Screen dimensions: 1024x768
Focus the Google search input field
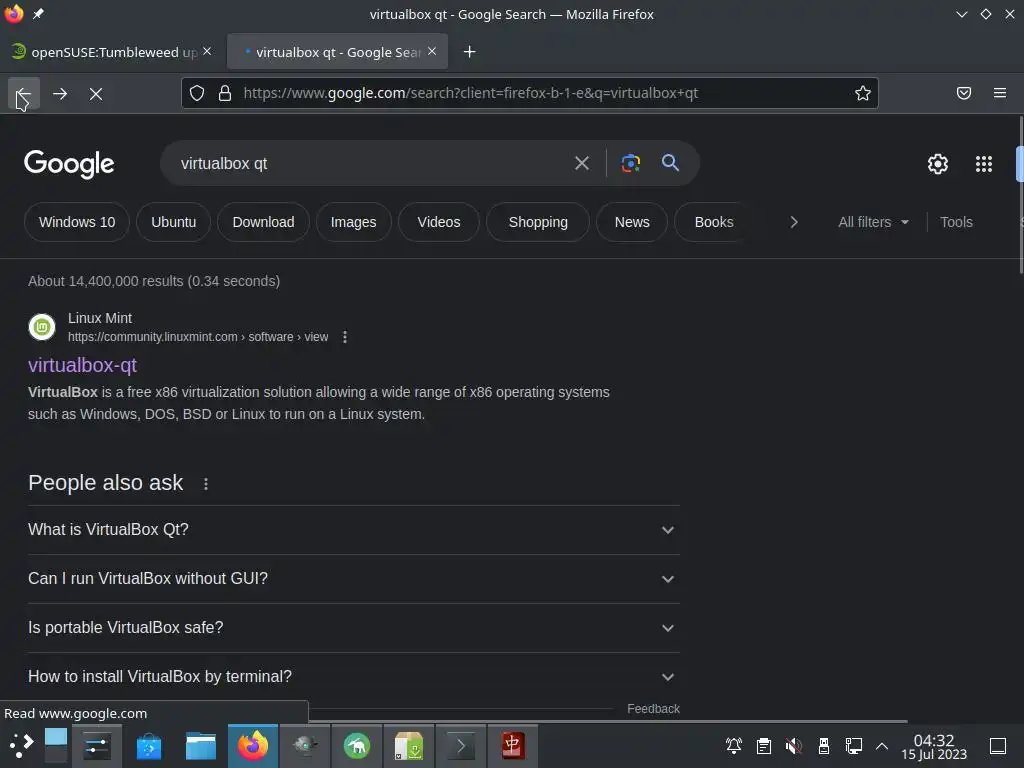coord(372,163)
